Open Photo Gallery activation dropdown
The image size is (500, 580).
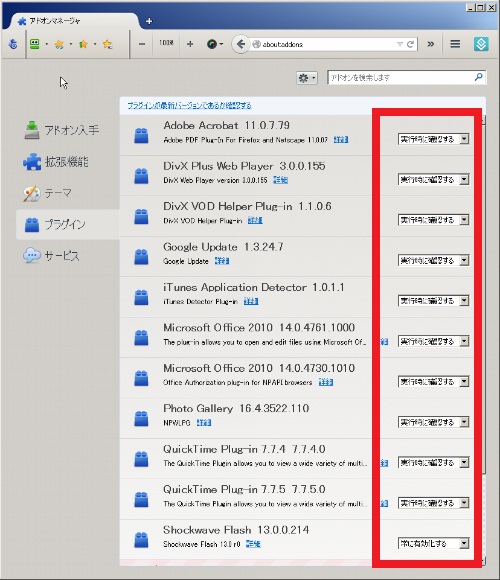pos(433,422)
